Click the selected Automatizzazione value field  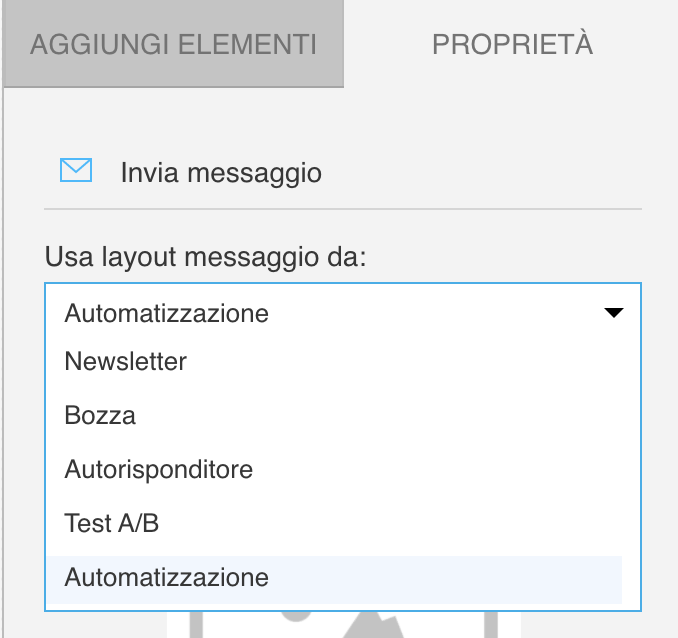[x=342, y=313]
